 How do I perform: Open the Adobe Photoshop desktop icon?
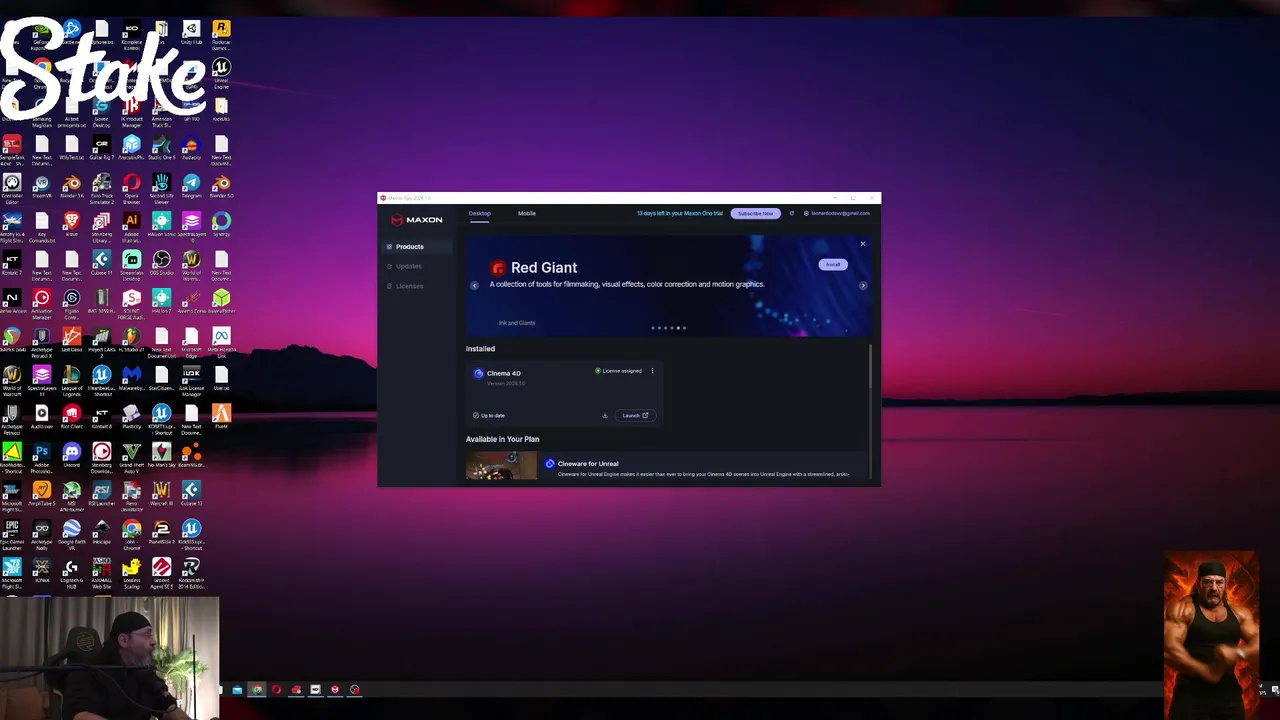(x=41, y=456)
